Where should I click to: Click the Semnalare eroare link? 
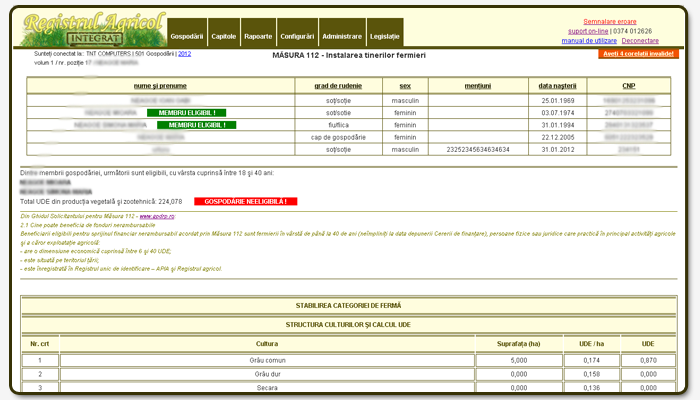point(609,21)
